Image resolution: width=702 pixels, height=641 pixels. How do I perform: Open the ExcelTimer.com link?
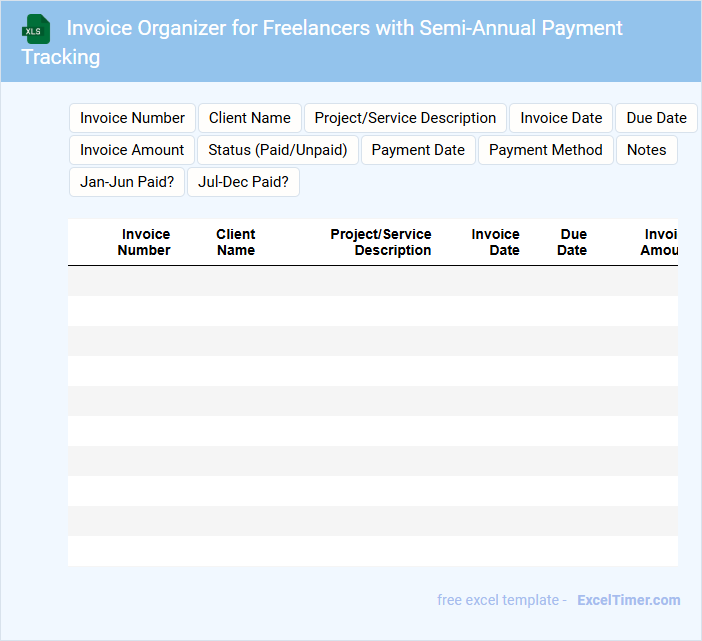click(x=628, y=600)
